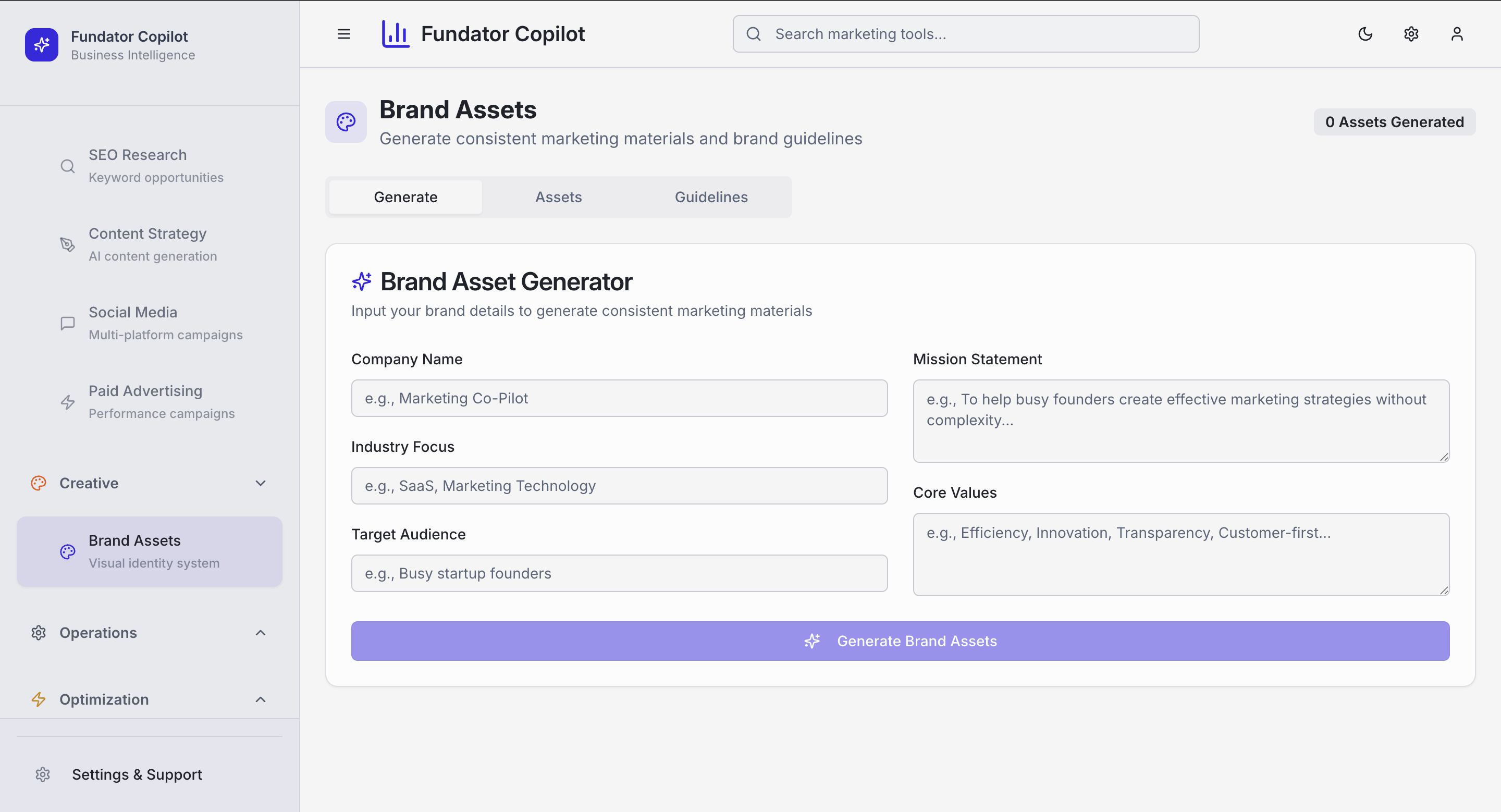Click the hamburger menu icon

[344, 34]
